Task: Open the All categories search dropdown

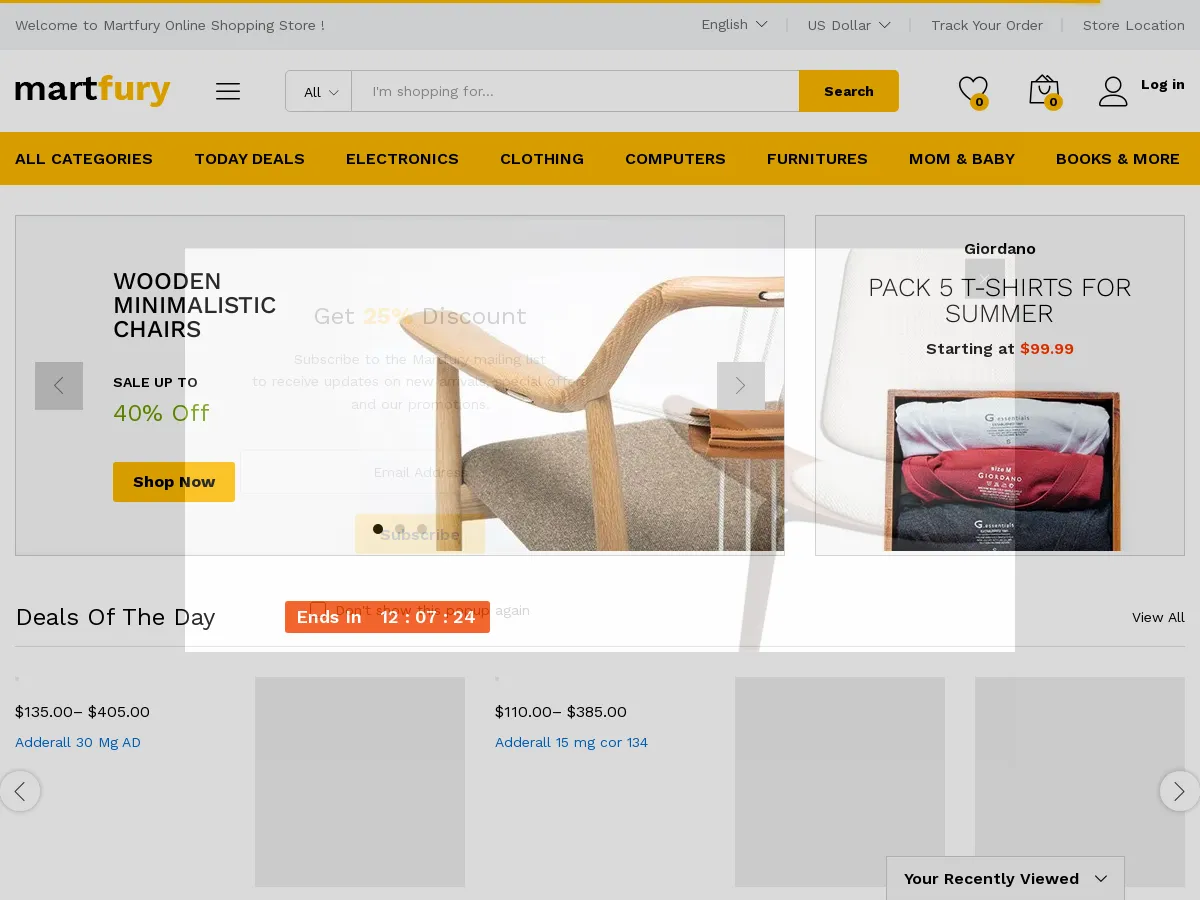Action: click(319, 91)
